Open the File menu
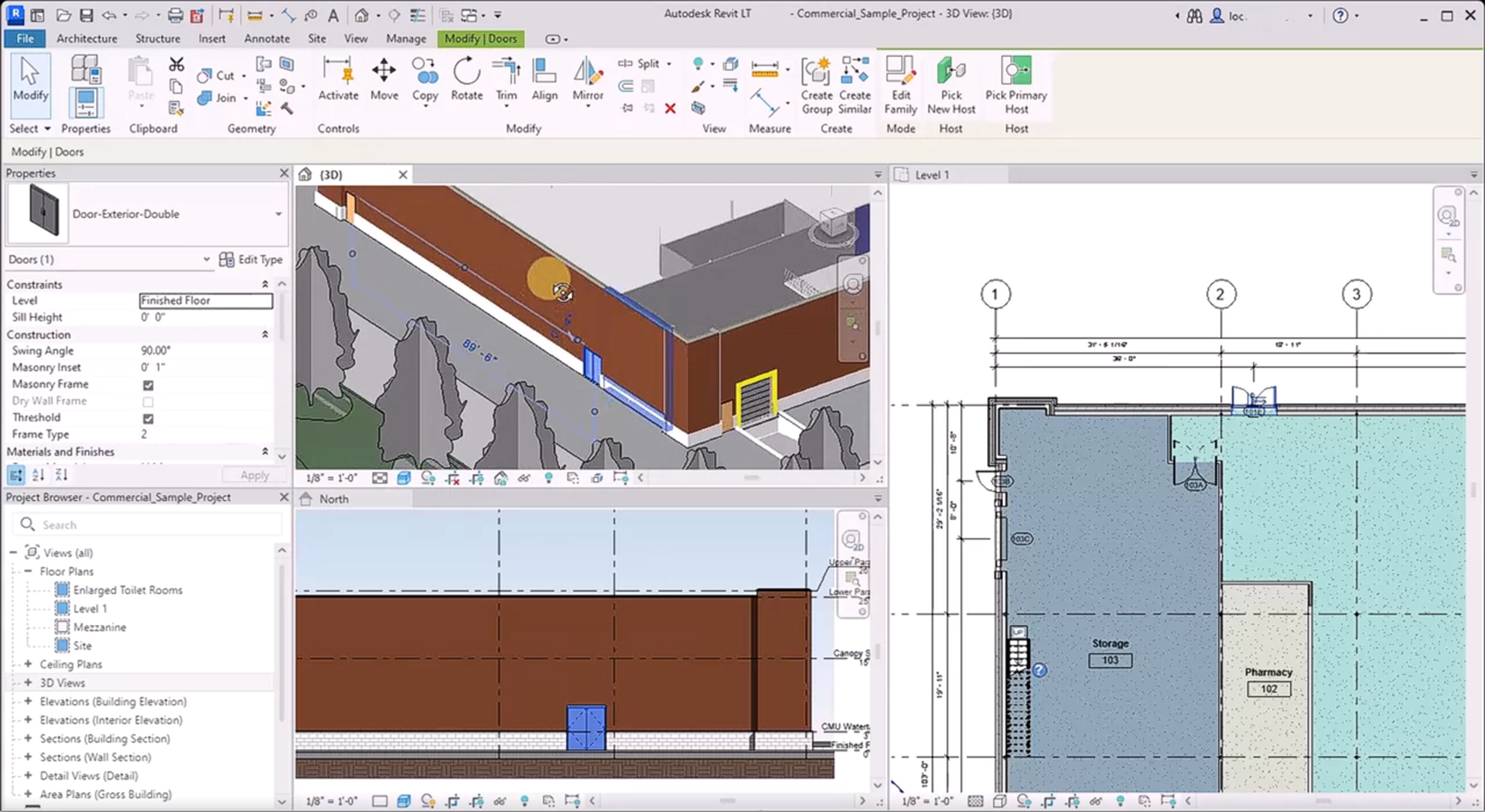1485x812 pixels. tap(25, 39)
